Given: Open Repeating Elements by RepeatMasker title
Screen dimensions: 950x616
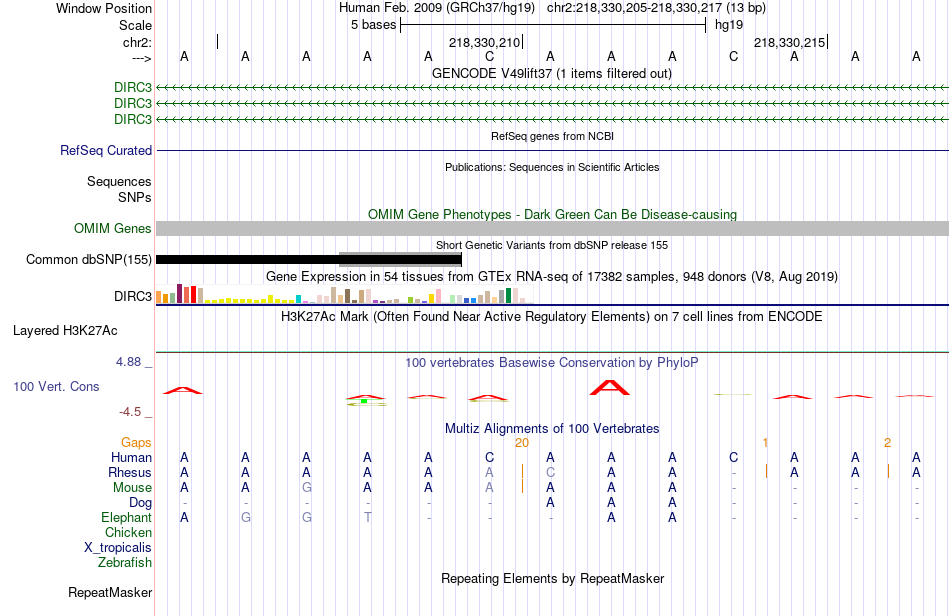Looking at the screenshot, I should coord(552,578).
